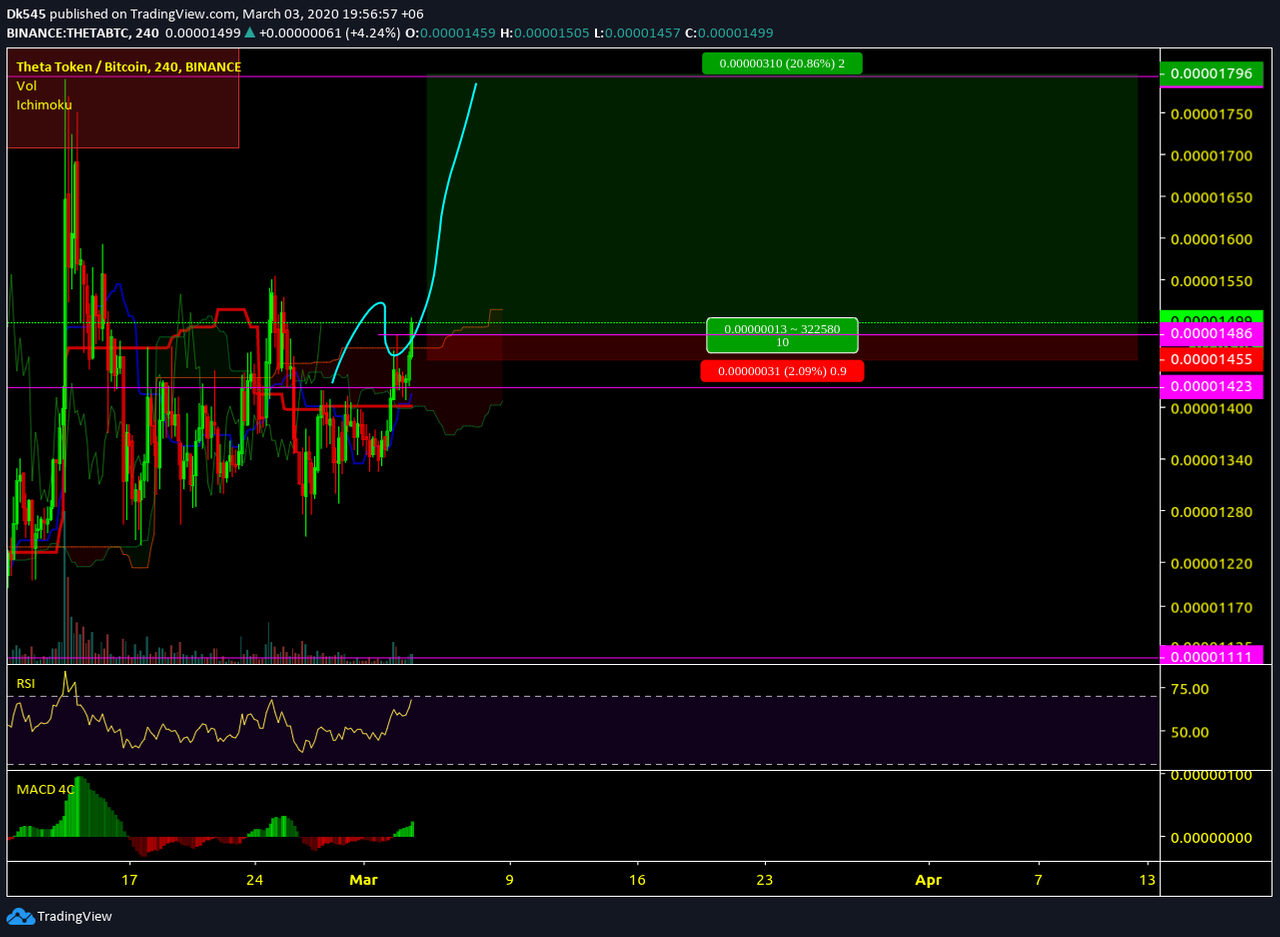The width and height of the screenshot is (1280, 937).
Task: Click the magenta 0.00001486 price tag
Action: (x=1211, y=334)
